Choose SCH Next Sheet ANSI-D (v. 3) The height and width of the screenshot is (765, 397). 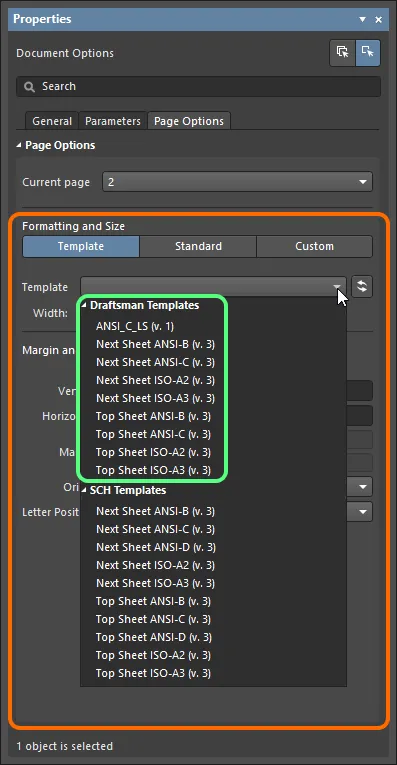tap(156, 547)
